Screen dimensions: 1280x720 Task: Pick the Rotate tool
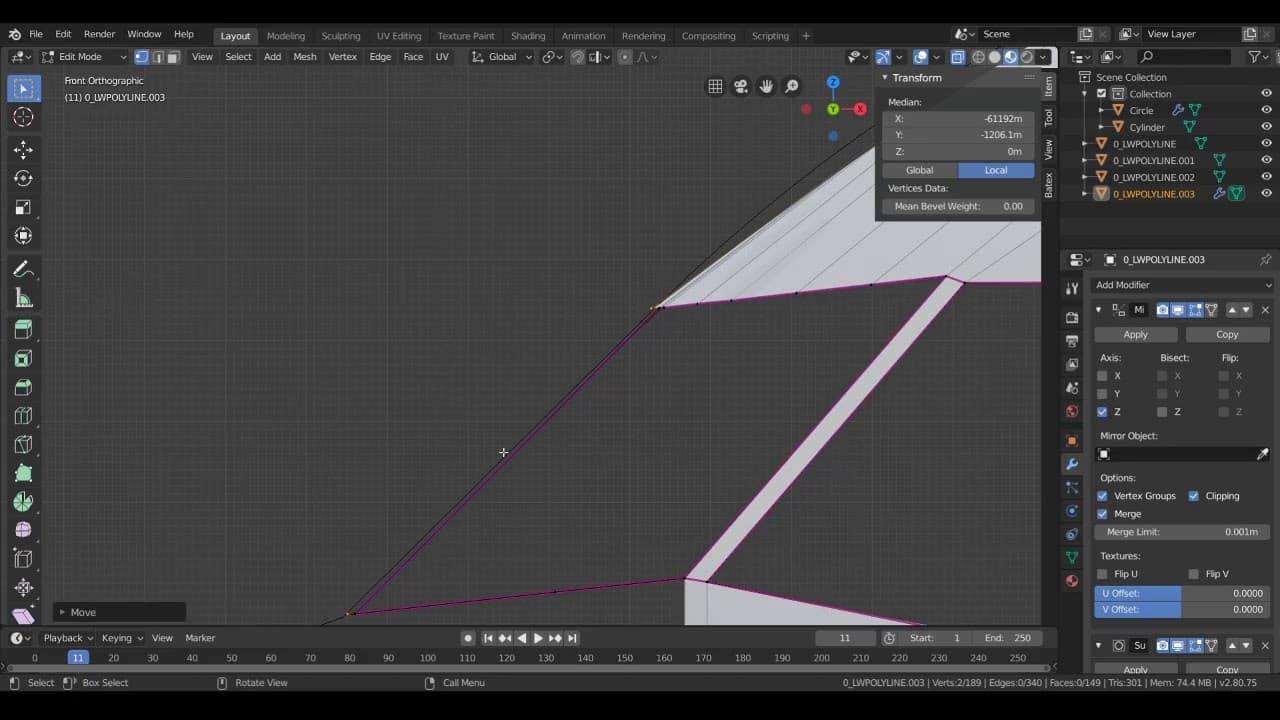click(23, 178)
